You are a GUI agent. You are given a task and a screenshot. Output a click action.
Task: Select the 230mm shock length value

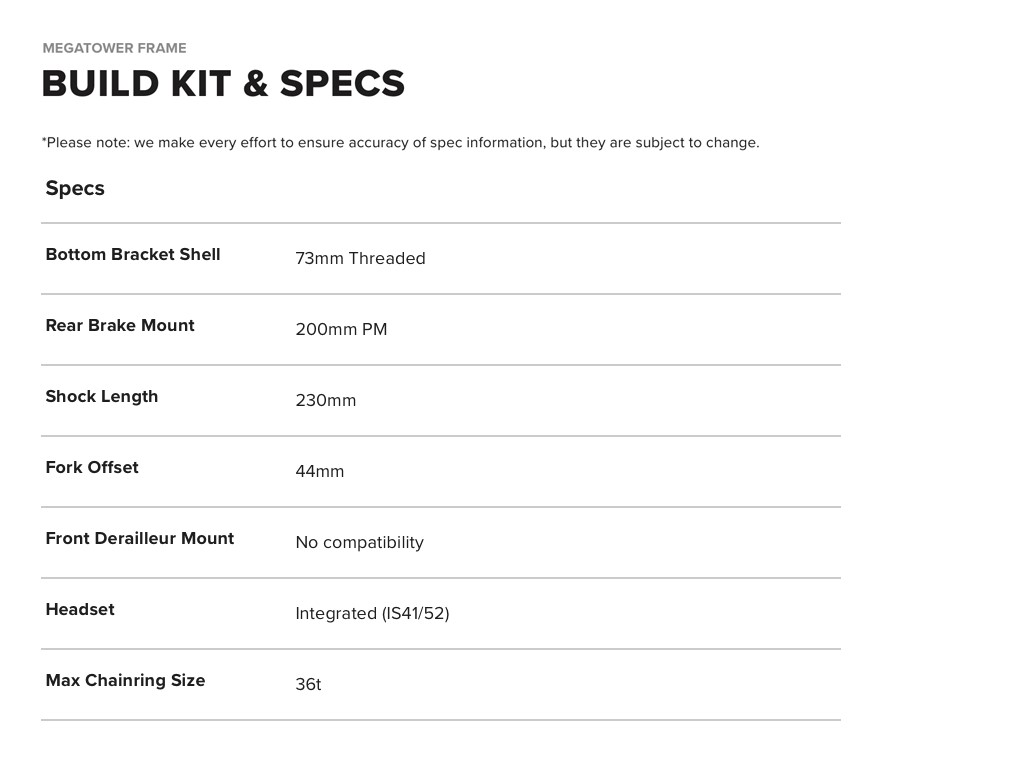coord(325,401)
